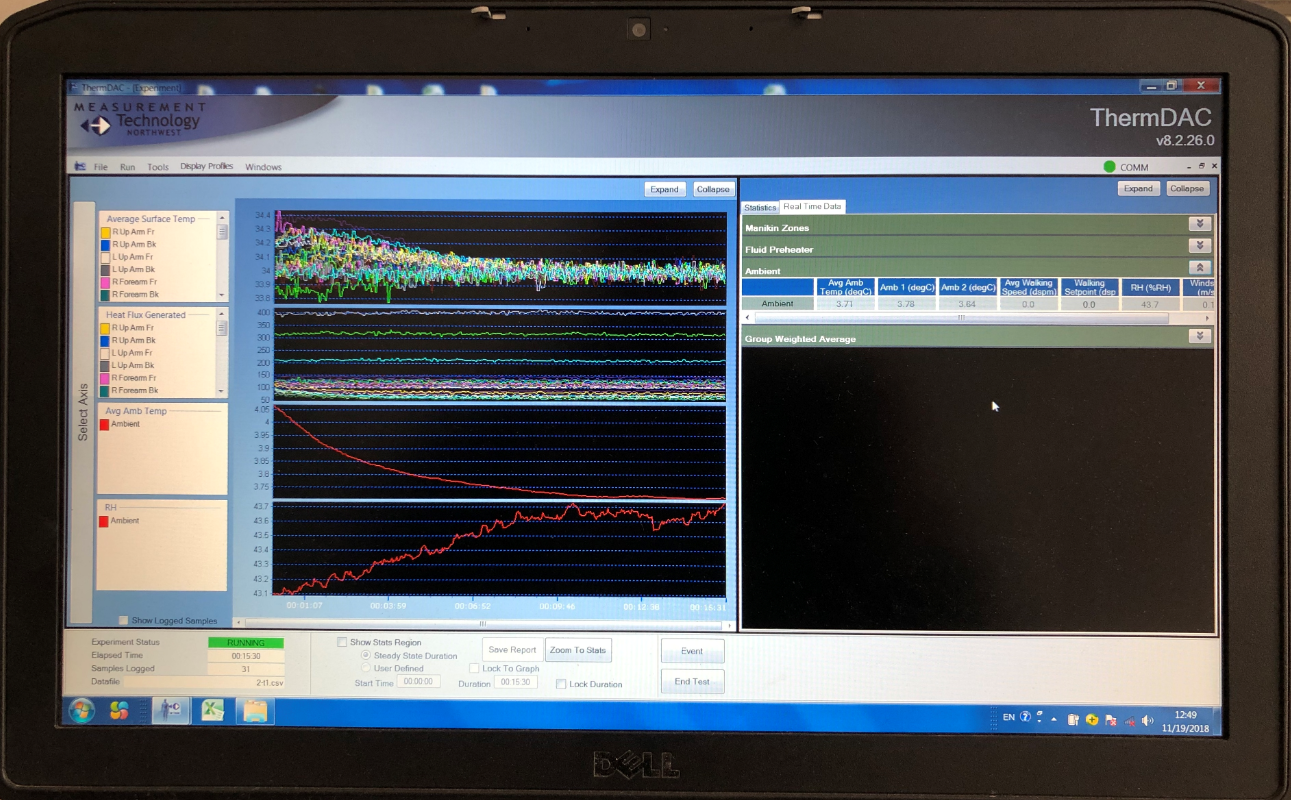Expand the Group Weighted Average section
The width and height of the screenshot is (1291, 800).
click(x=1200, y=336)
